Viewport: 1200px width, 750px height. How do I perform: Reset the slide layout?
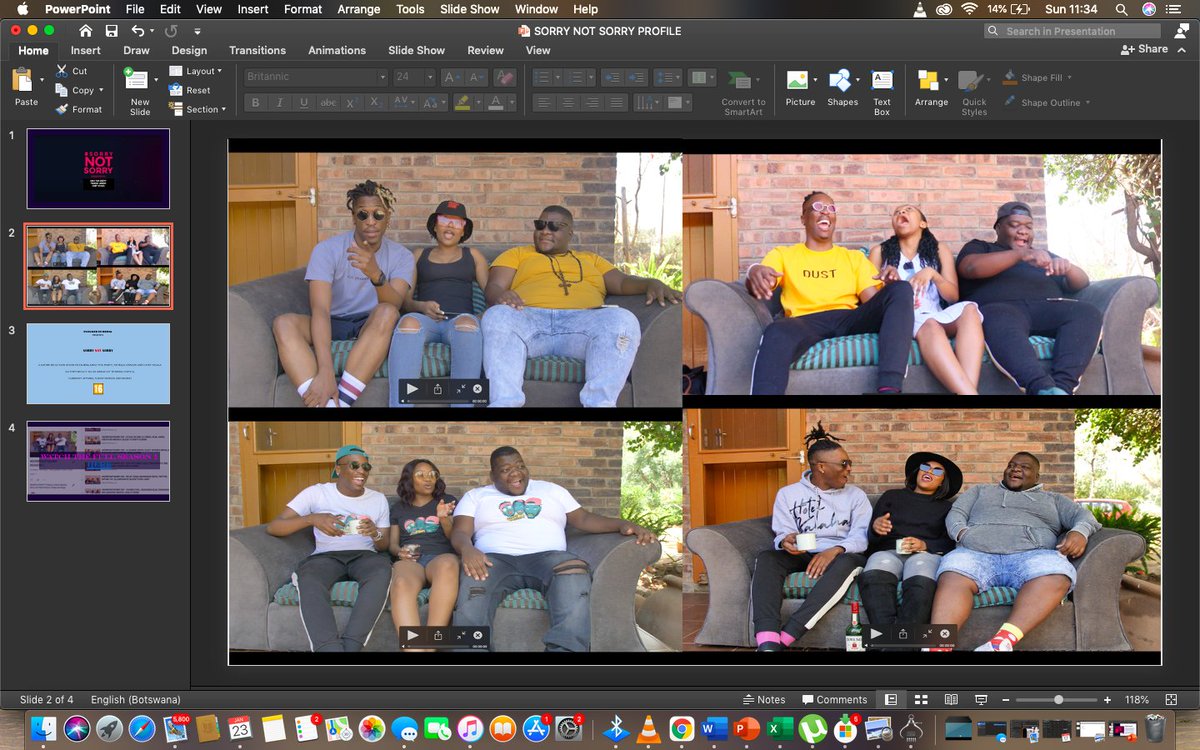(x=190, y=90)
